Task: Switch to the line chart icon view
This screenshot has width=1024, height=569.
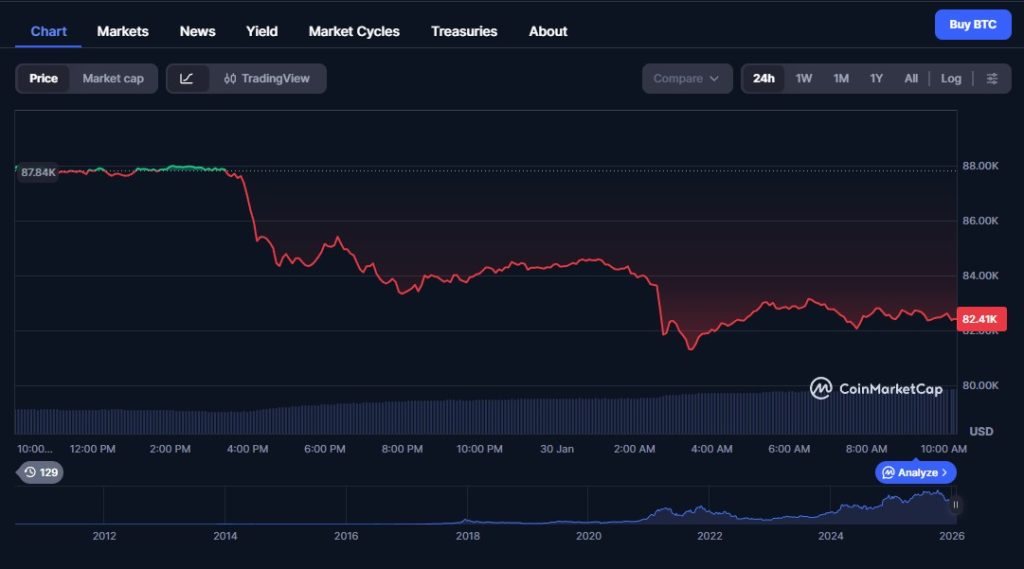Action: click(187, 79)
